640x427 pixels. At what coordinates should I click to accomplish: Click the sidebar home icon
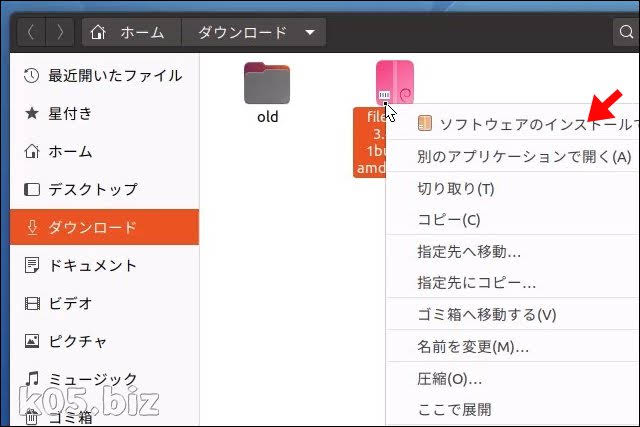(32, 151)
